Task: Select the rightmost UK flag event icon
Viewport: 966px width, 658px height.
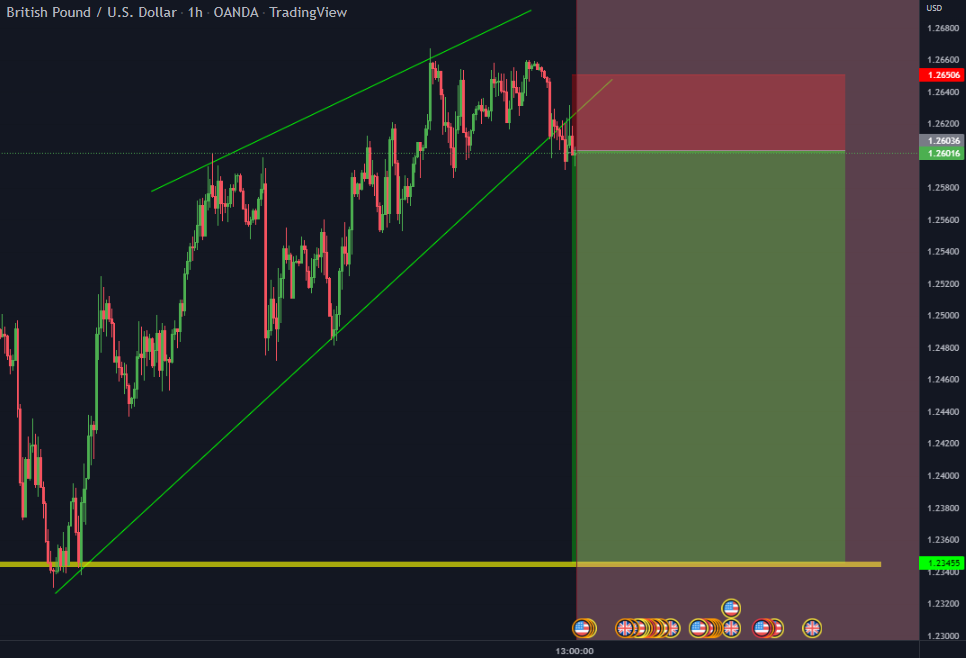Action: coord(812,628)
